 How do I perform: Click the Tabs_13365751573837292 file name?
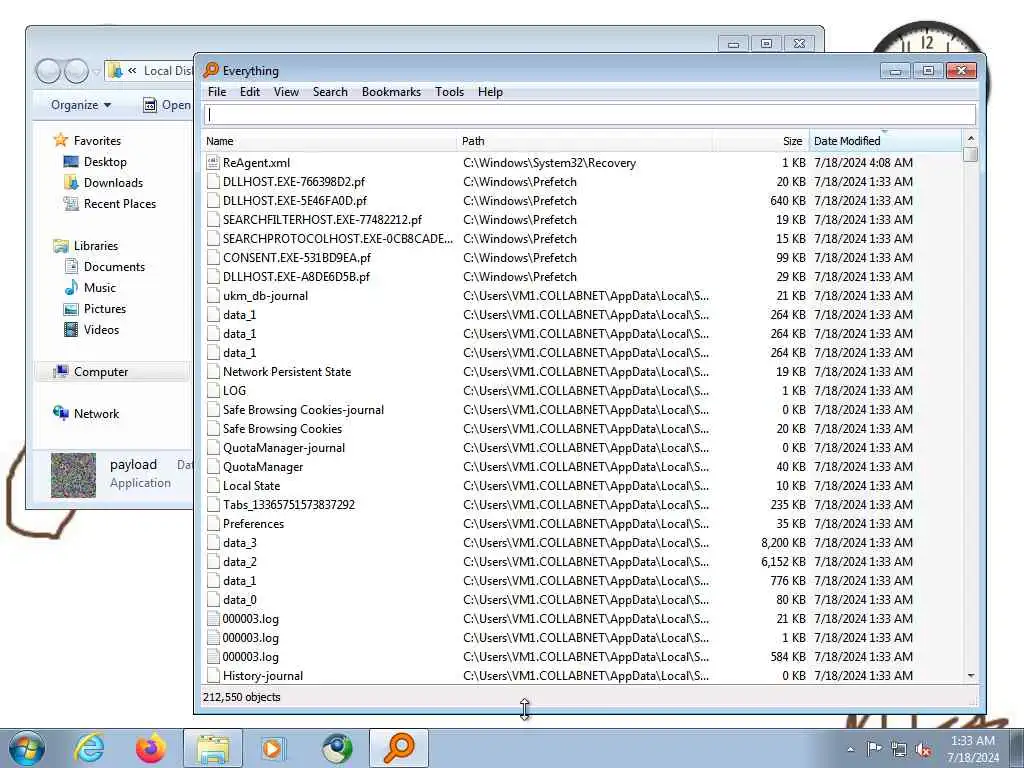click(289, 505)
